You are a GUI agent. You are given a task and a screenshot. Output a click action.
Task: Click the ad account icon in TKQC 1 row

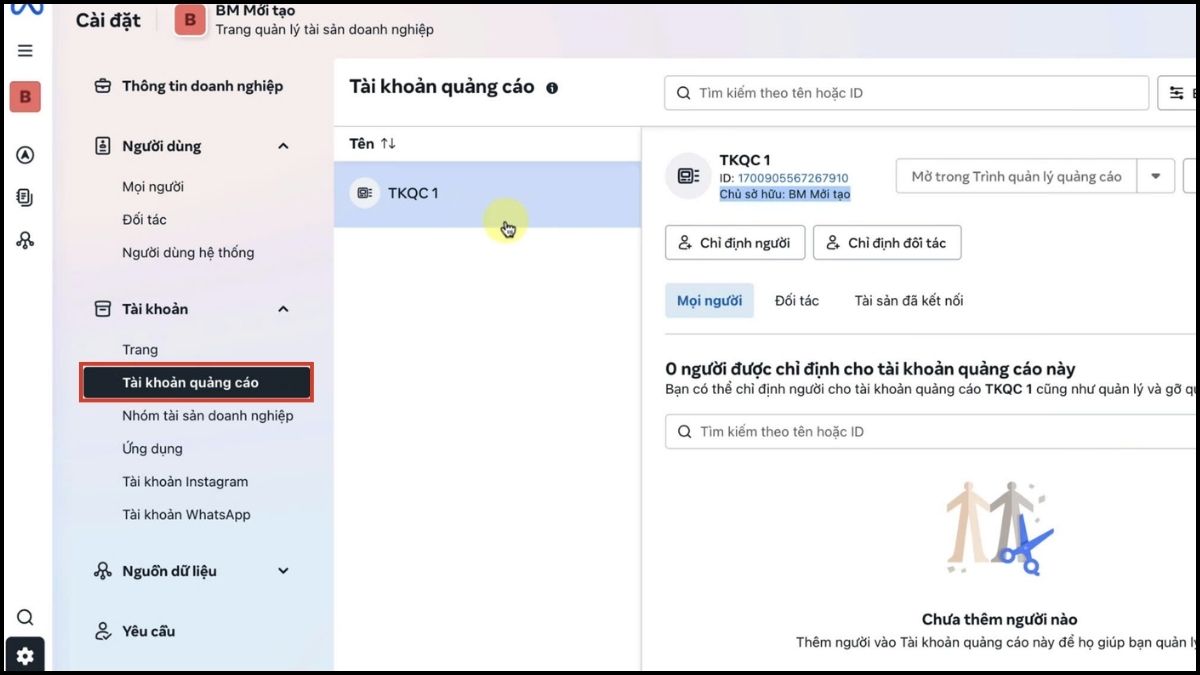pos(365,193)
